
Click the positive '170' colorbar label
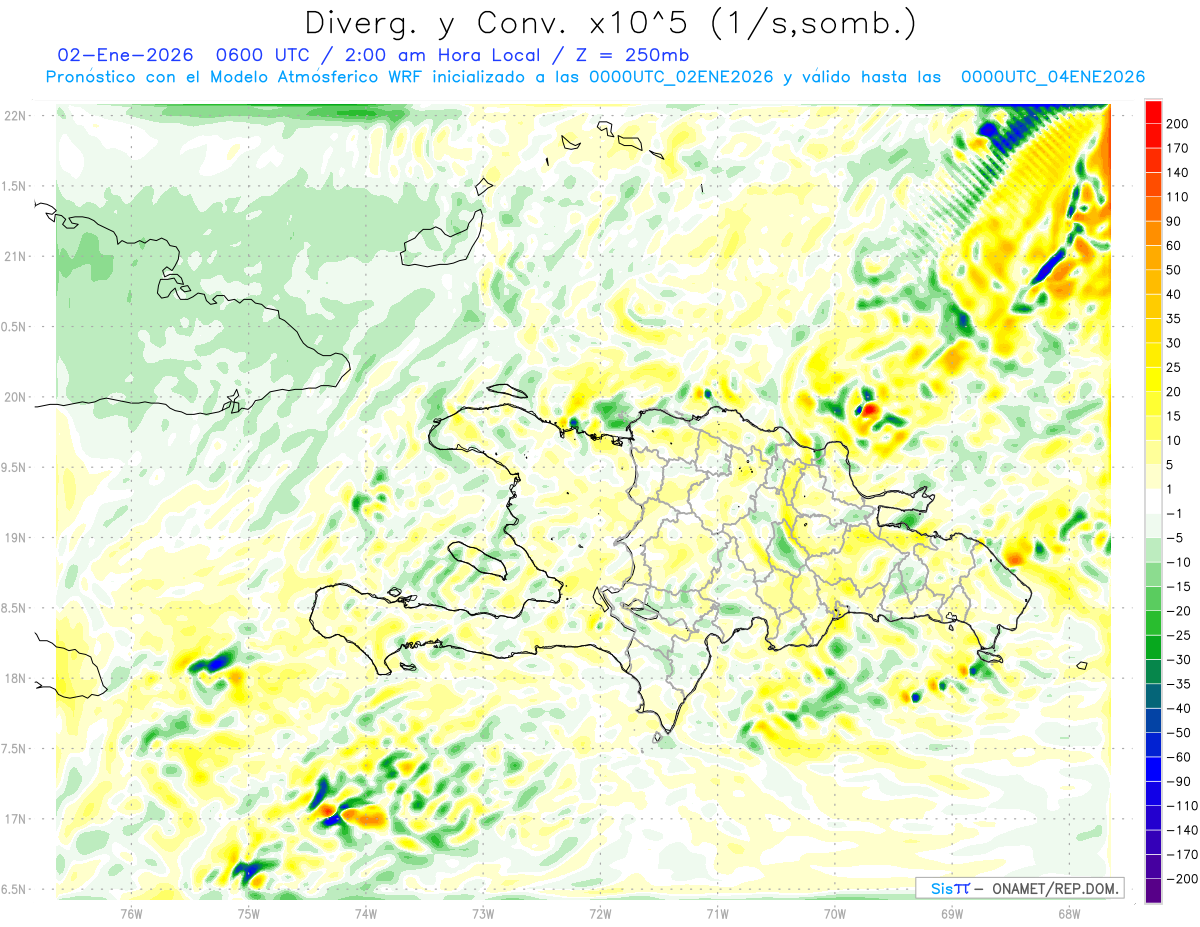pos(1178,148)
